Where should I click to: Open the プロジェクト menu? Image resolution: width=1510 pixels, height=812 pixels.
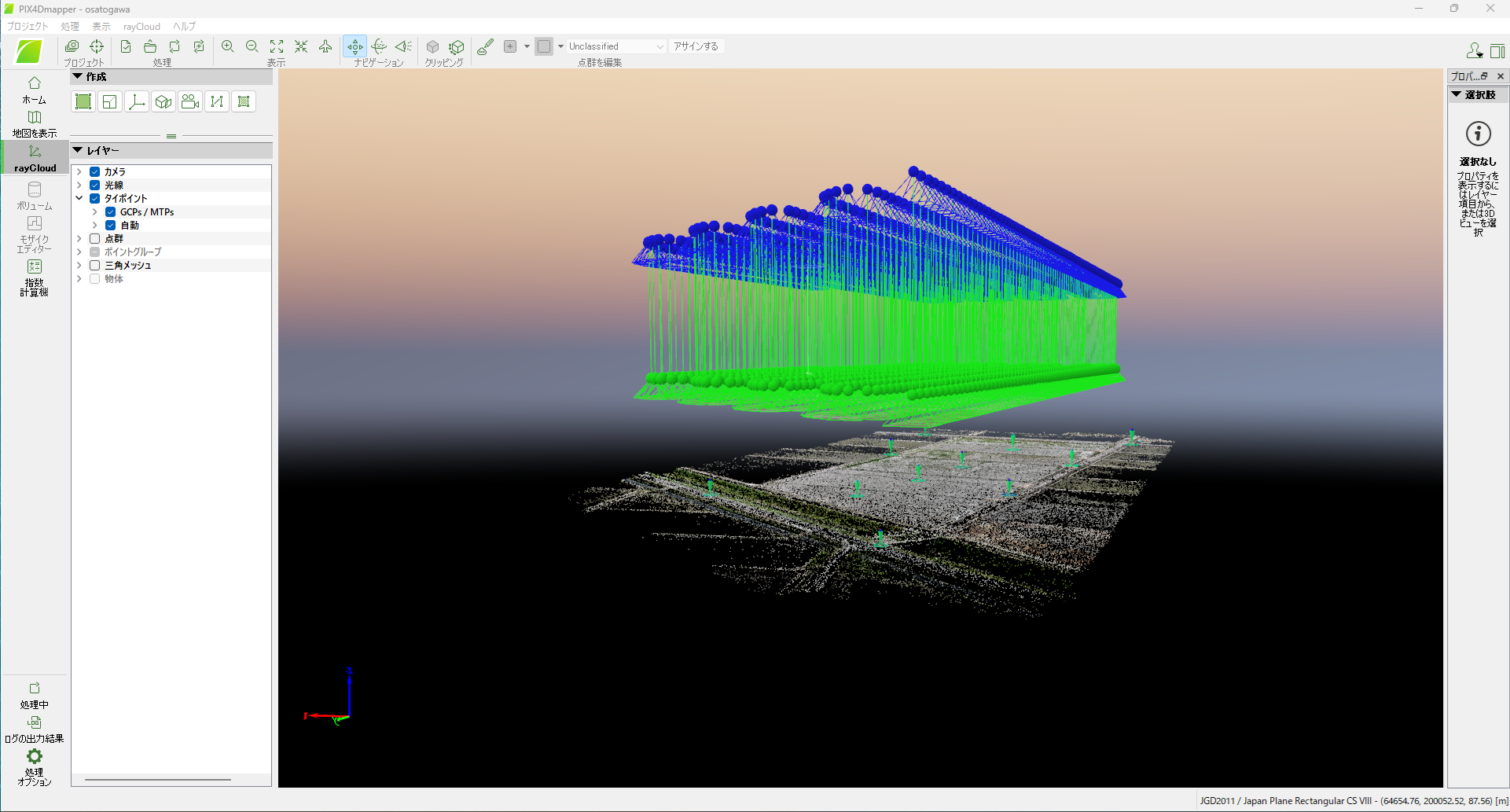[x=28, y=26]
